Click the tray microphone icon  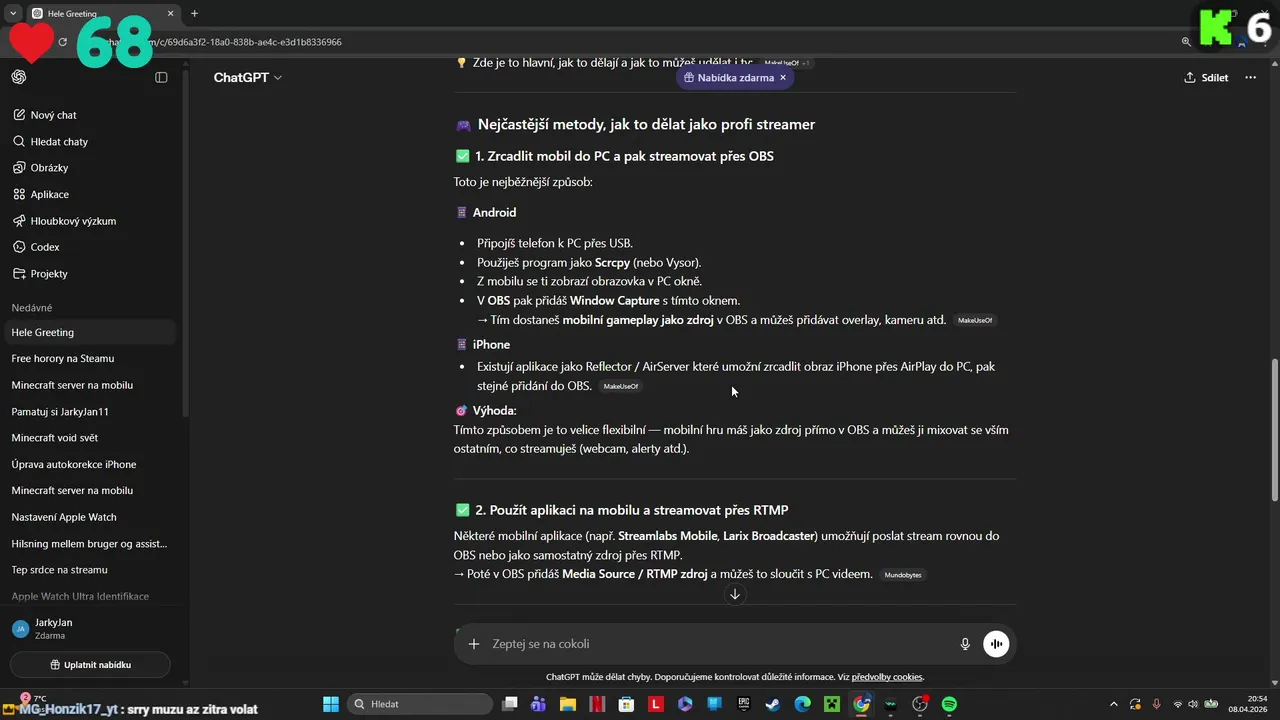[1156, 704]
